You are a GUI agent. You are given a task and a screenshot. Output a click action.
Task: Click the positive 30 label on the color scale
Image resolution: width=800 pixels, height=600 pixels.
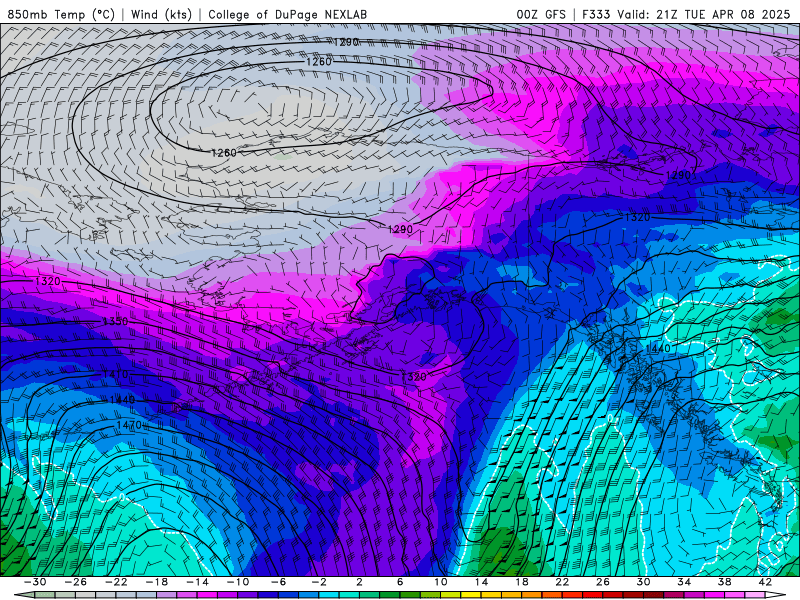pyautogui.click(x=643, y=582)
